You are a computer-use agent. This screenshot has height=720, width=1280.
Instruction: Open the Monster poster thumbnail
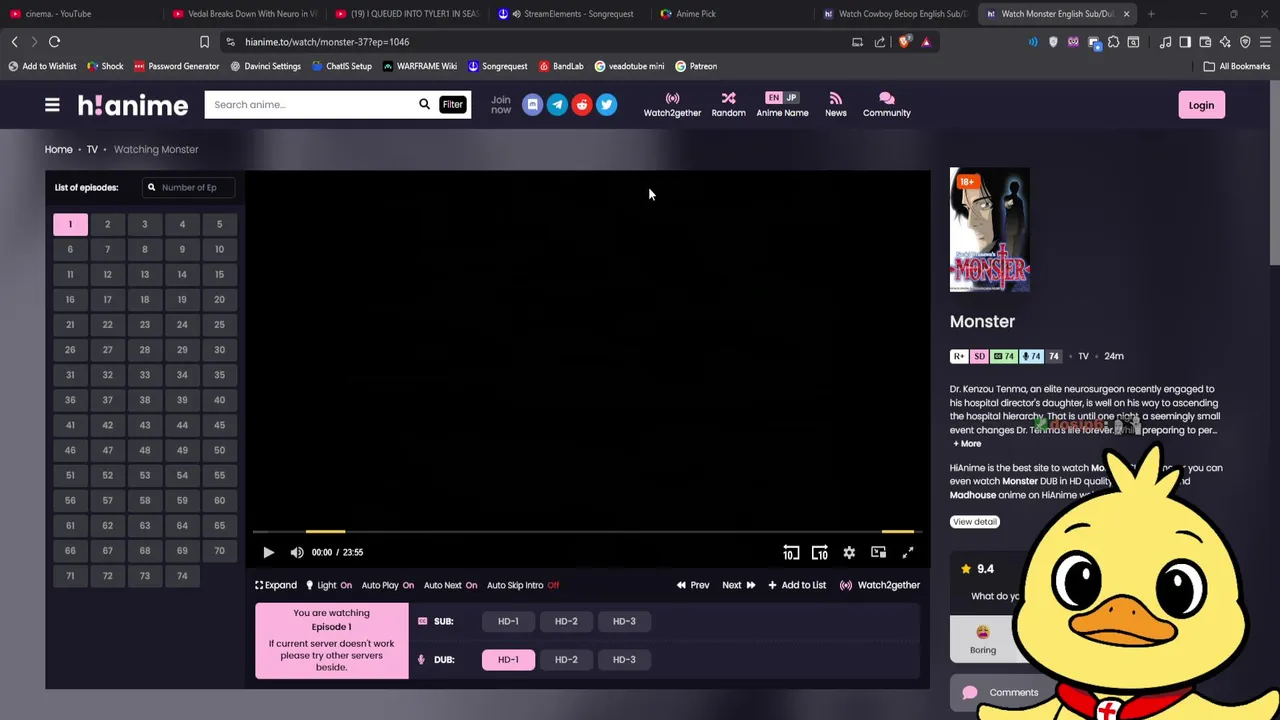[989, 230]
